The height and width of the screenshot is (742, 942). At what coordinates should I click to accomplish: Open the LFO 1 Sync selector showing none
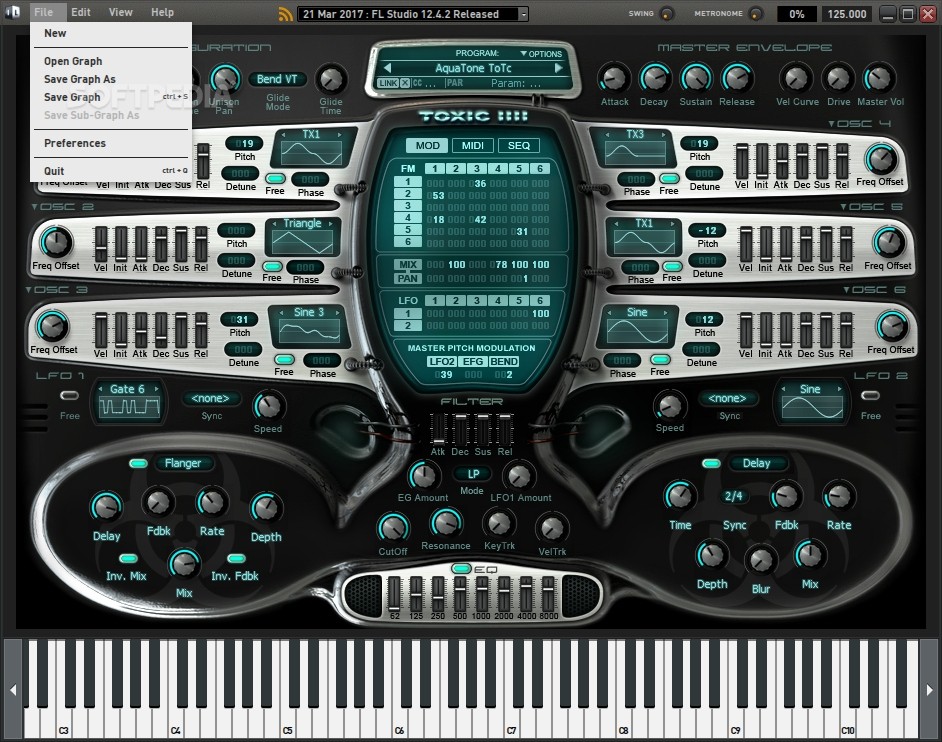click(210, 398)
